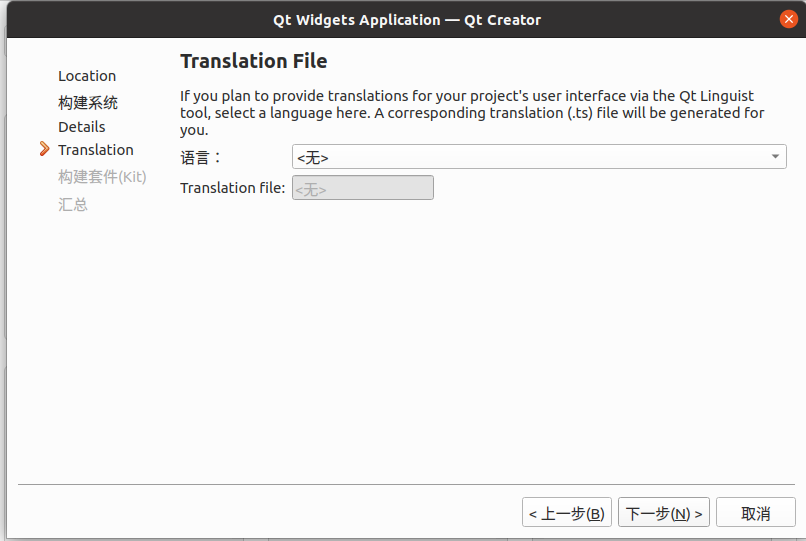Image resolution: width=806 pixels, height=541 pixels.
Task: Click the language dropdown arrow
Action: coord(775,156)
